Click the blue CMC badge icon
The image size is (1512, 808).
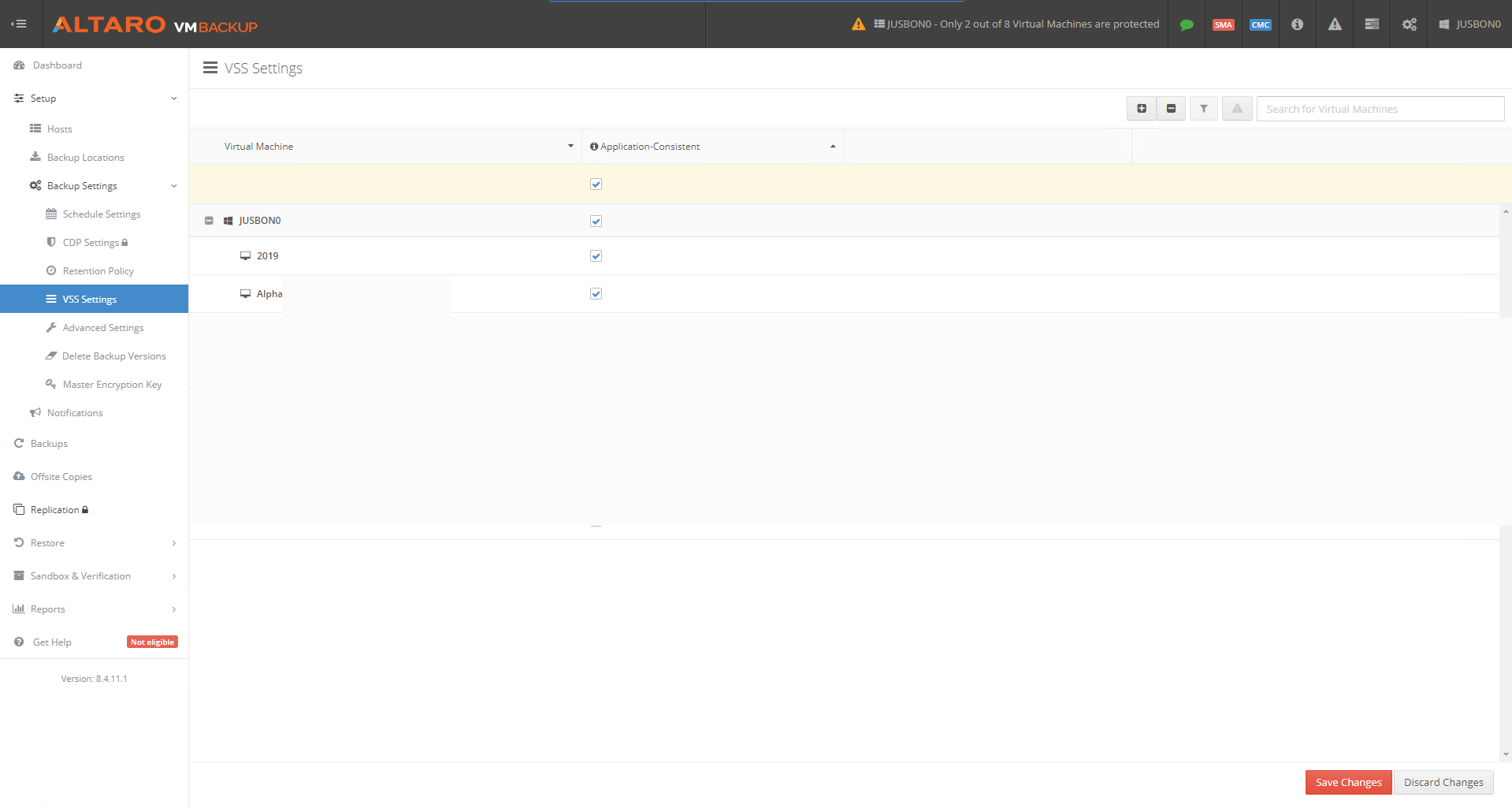1261,24
